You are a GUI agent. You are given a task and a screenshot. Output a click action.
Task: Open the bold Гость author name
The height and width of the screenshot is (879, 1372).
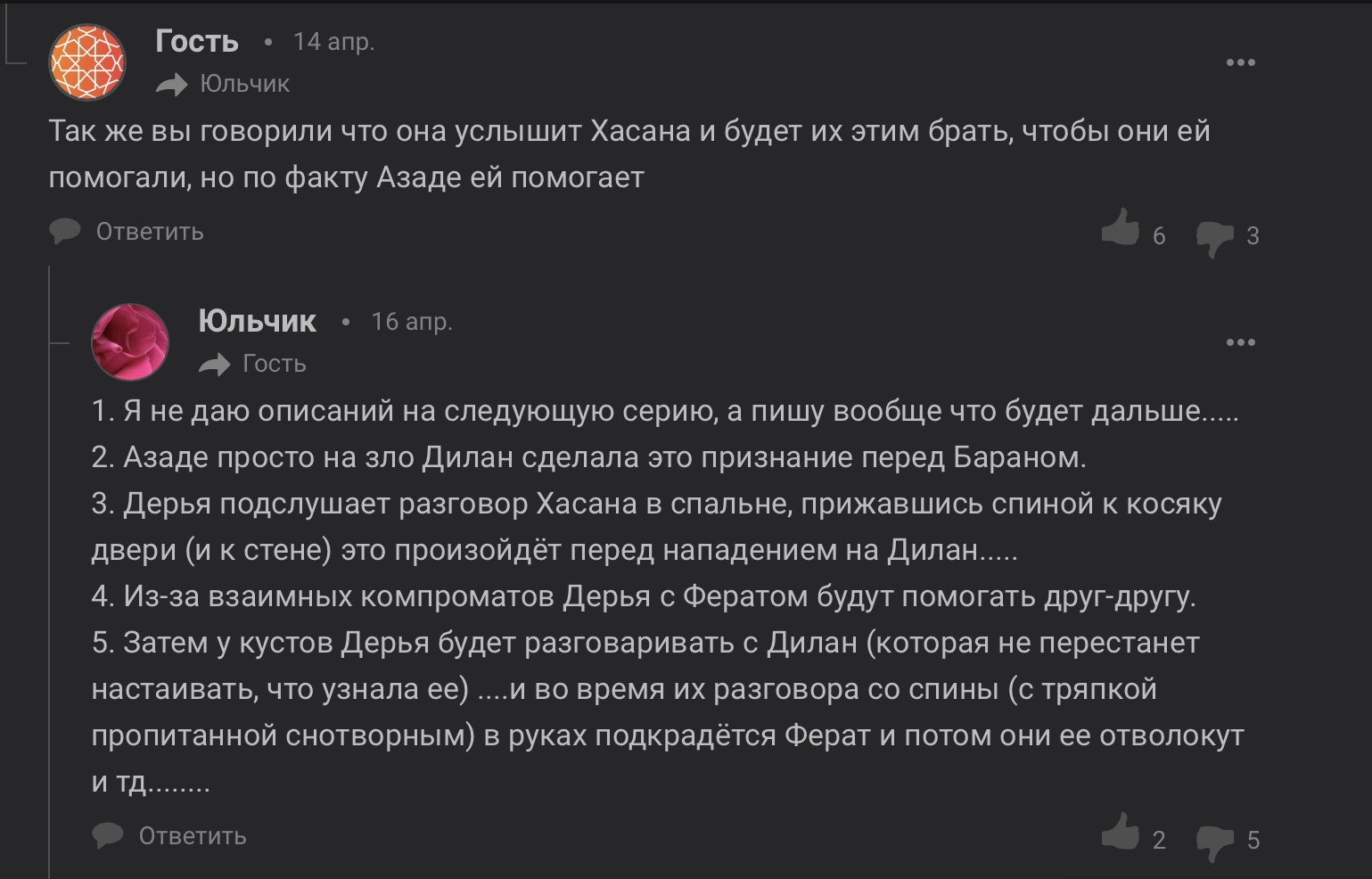pyautogui.click(x=197, y=41)
